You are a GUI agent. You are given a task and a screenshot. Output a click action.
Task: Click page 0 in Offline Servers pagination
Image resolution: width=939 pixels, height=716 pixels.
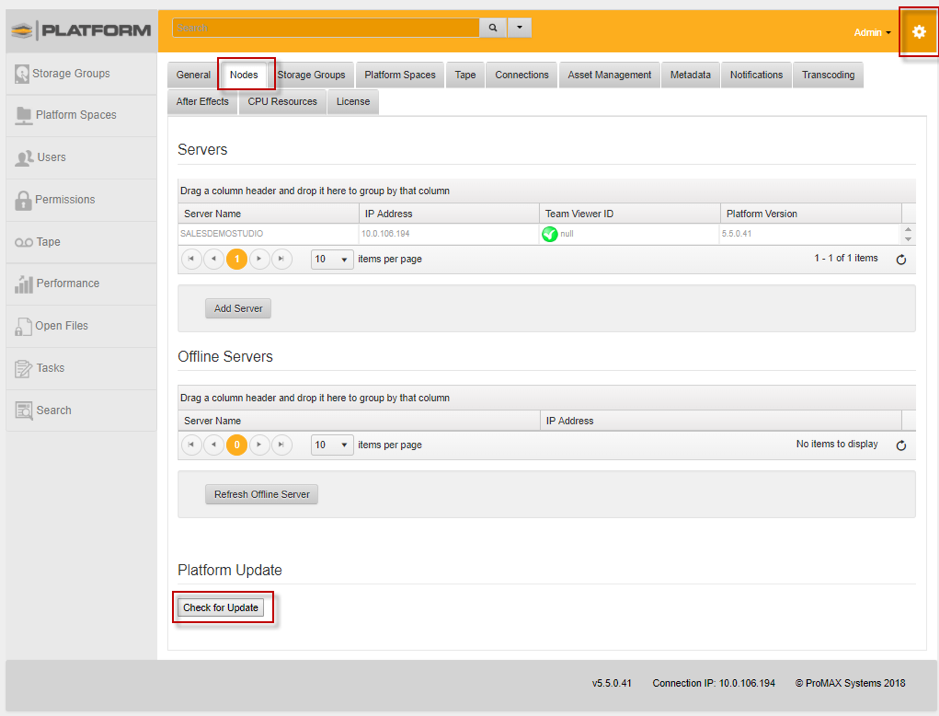click(x=237, y=445)
